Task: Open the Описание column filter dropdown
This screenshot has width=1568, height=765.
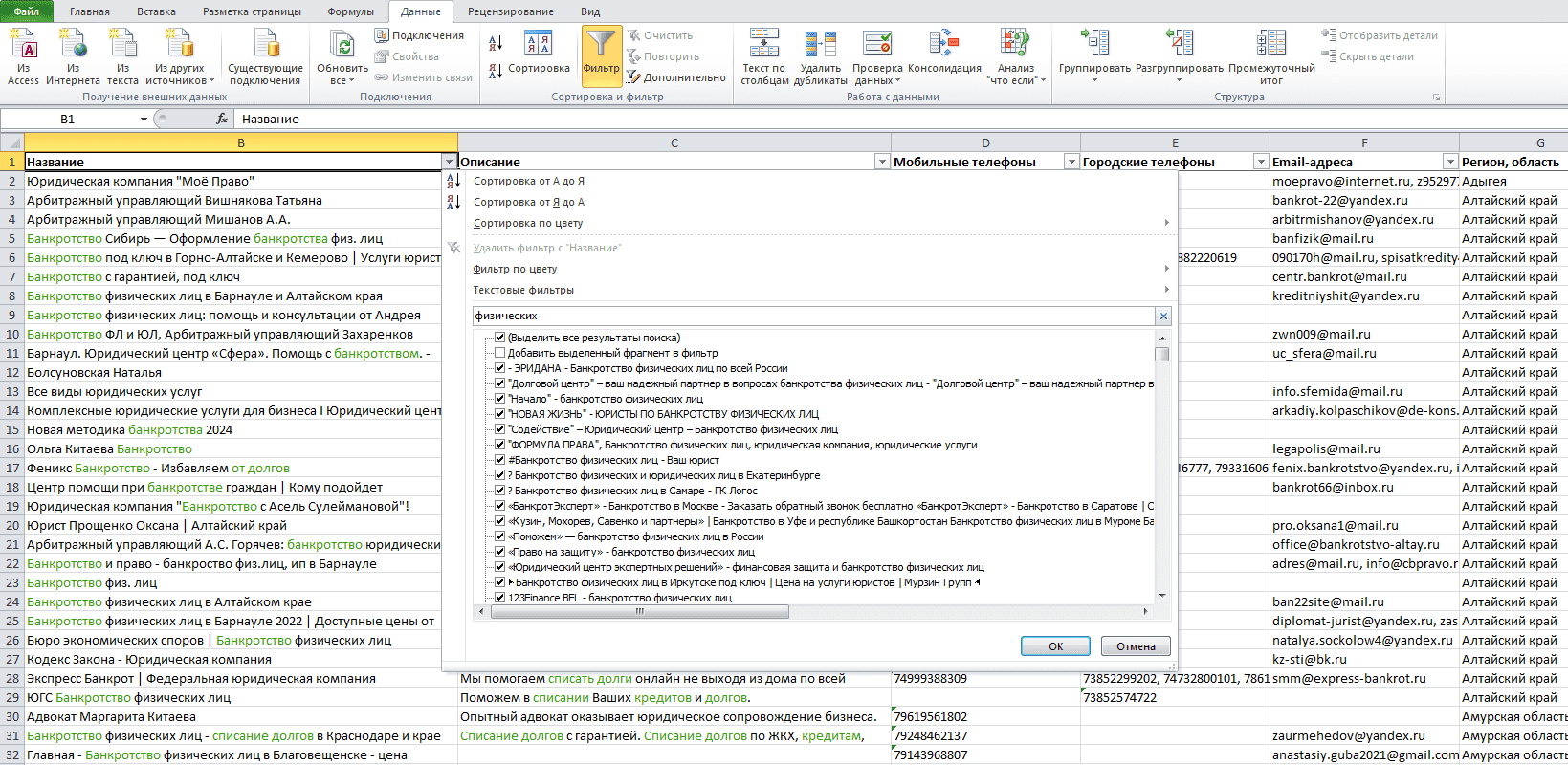Action: [882, 162]
